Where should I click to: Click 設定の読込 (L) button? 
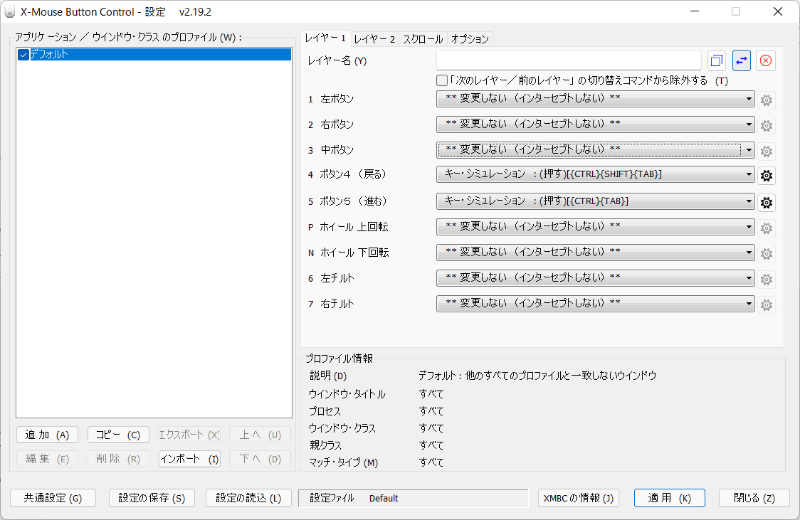pos(248,498)
